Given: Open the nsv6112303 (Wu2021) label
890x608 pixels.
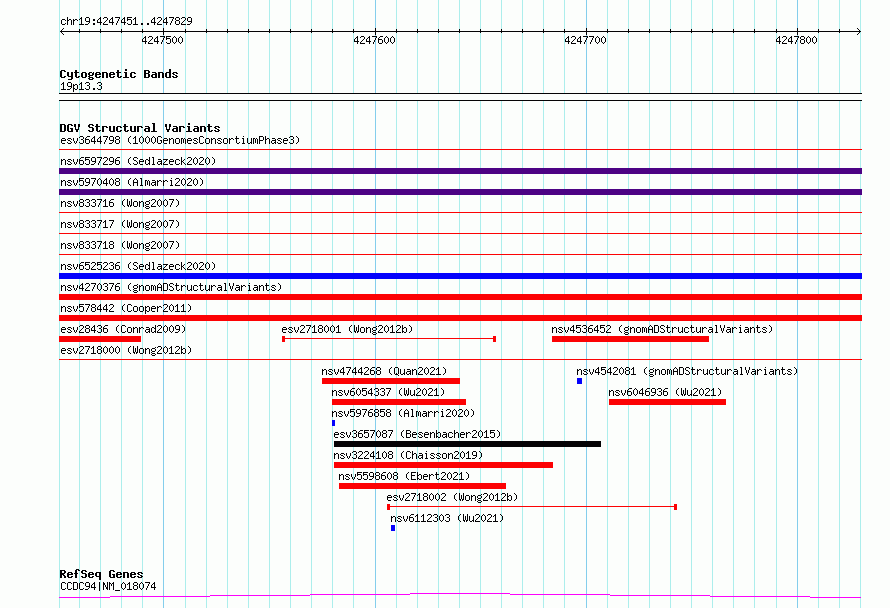Looking at the screenshot, I should [447, 518].
